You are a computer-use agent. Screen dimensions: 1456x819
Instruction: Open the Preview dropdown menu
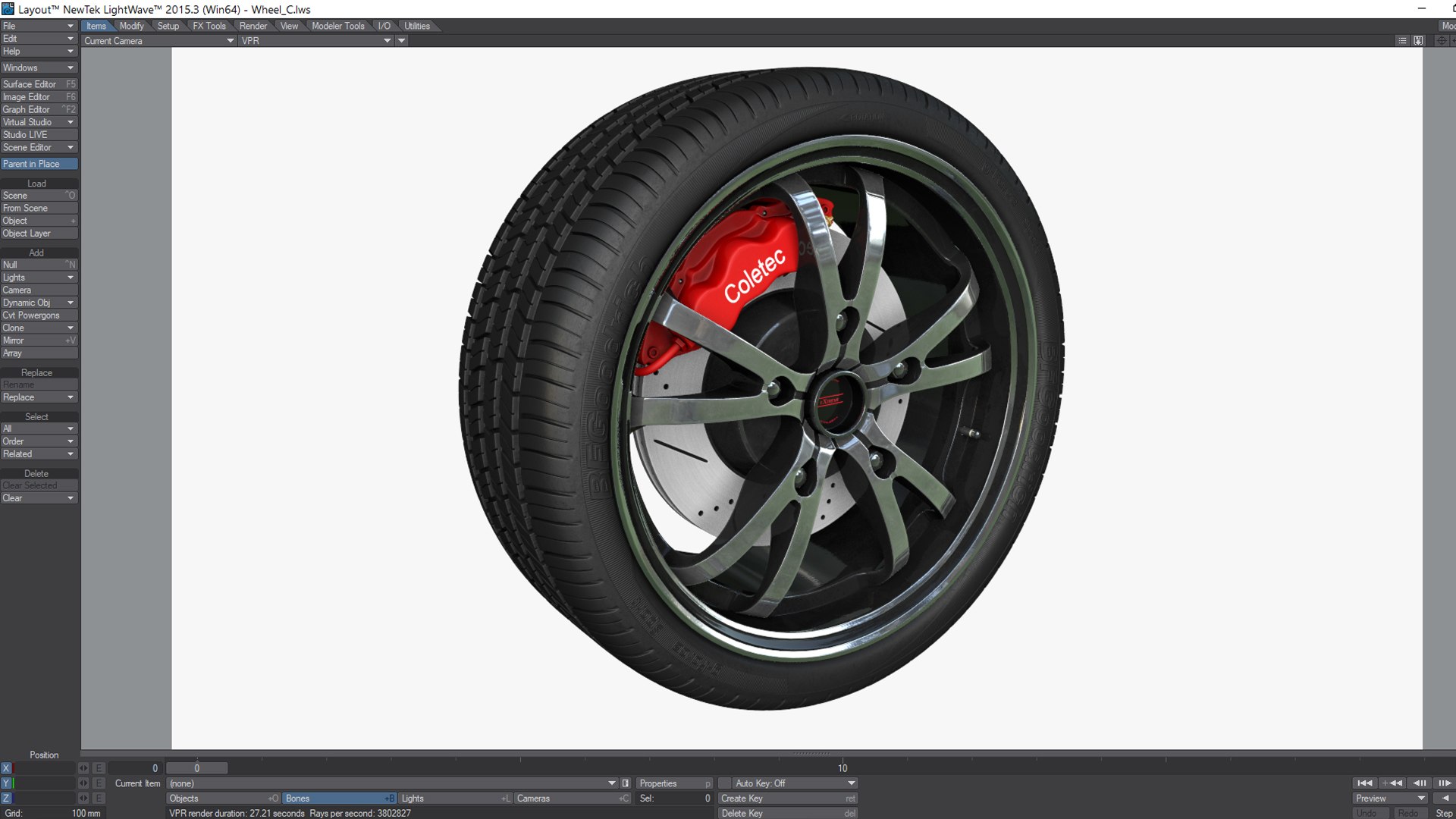point(1390,799)
